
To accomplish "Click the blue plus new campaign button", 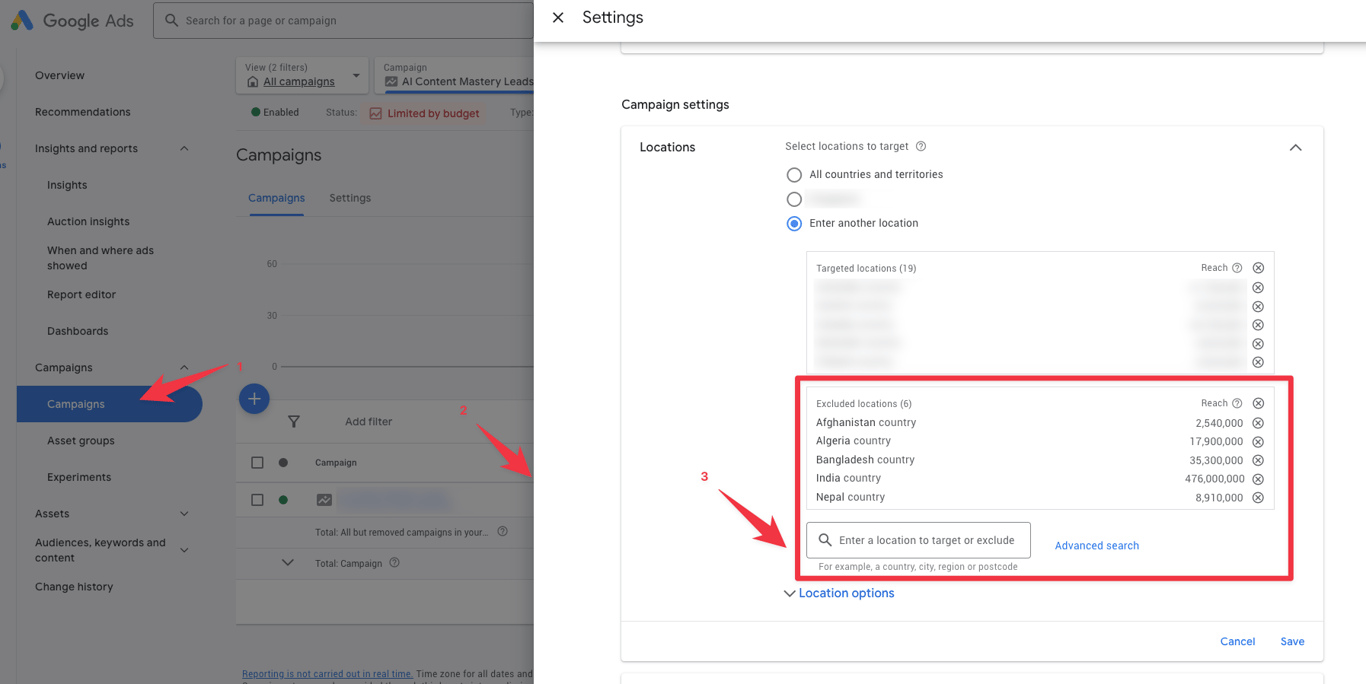I will (x=254, y=399).
